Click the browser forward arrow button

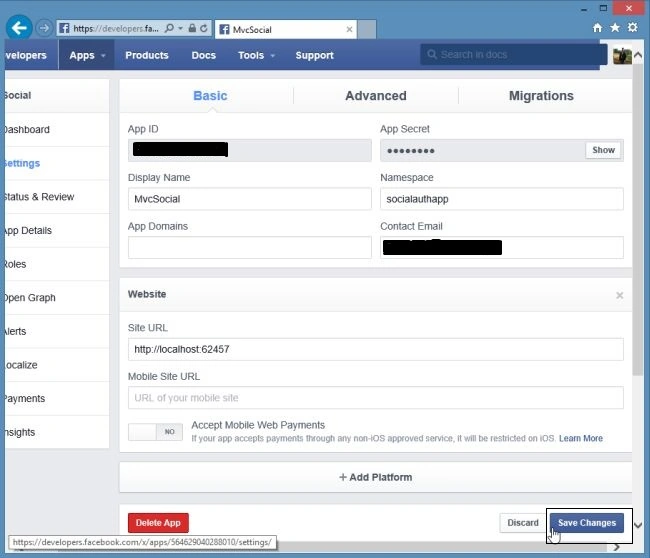[x=43, y=28]
